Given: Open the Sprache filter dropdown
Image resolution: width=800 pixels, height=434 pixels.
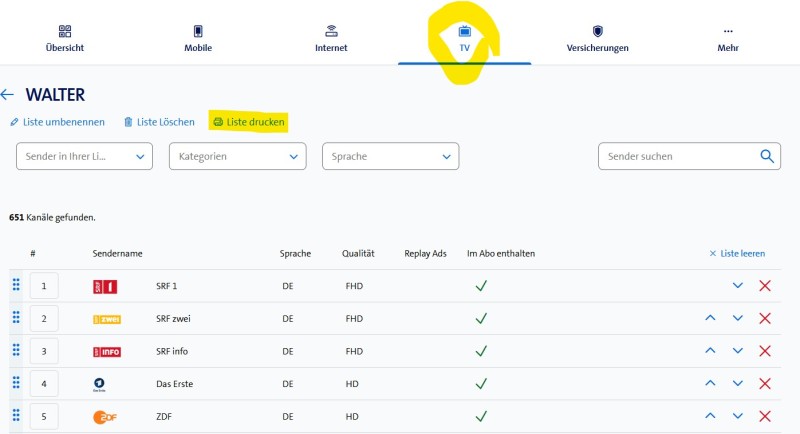Looking at the screenshot, I should coord(390,156).
